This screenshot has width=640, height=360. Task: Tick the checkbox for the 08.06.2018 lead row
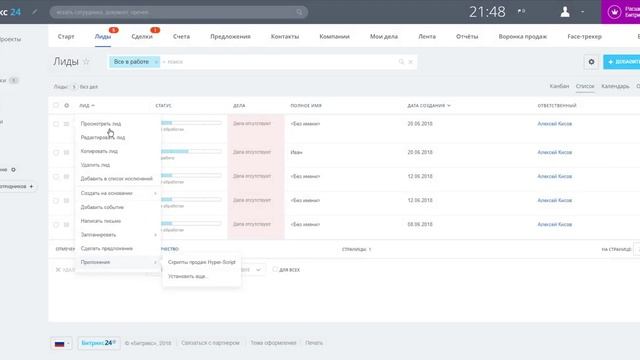(x=56, y=224)
